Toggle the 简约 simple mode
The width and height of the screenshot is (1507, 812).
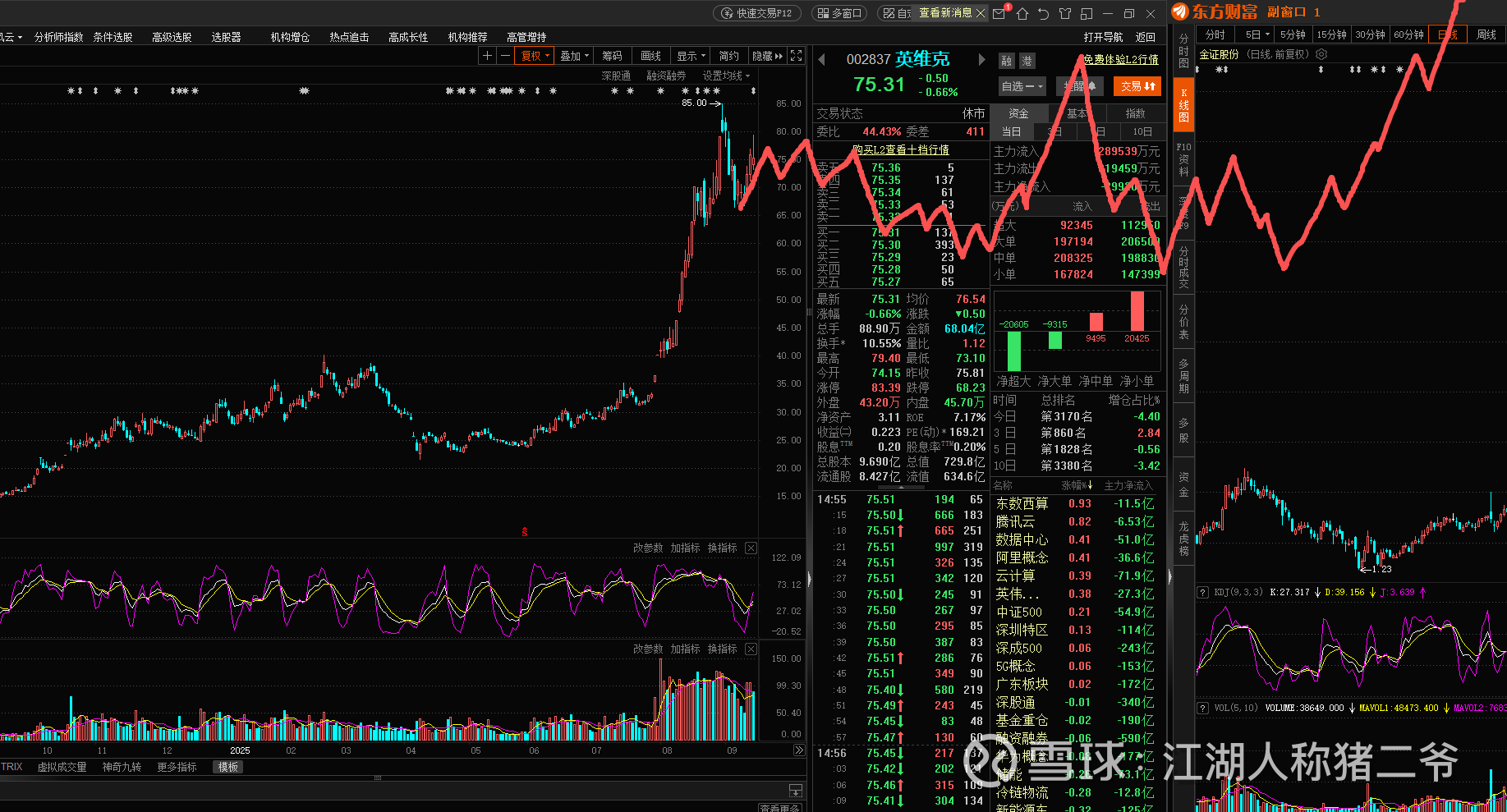pos(728,56)
